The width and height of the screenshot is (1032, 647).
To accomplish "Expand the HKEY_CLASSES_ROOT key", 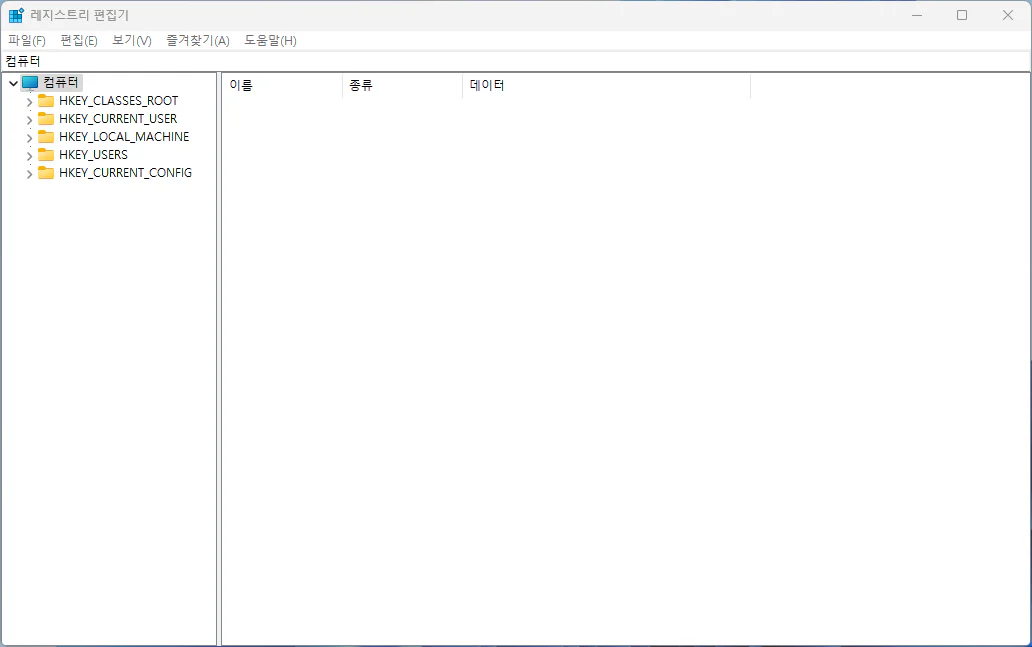I will click(29, 103).
